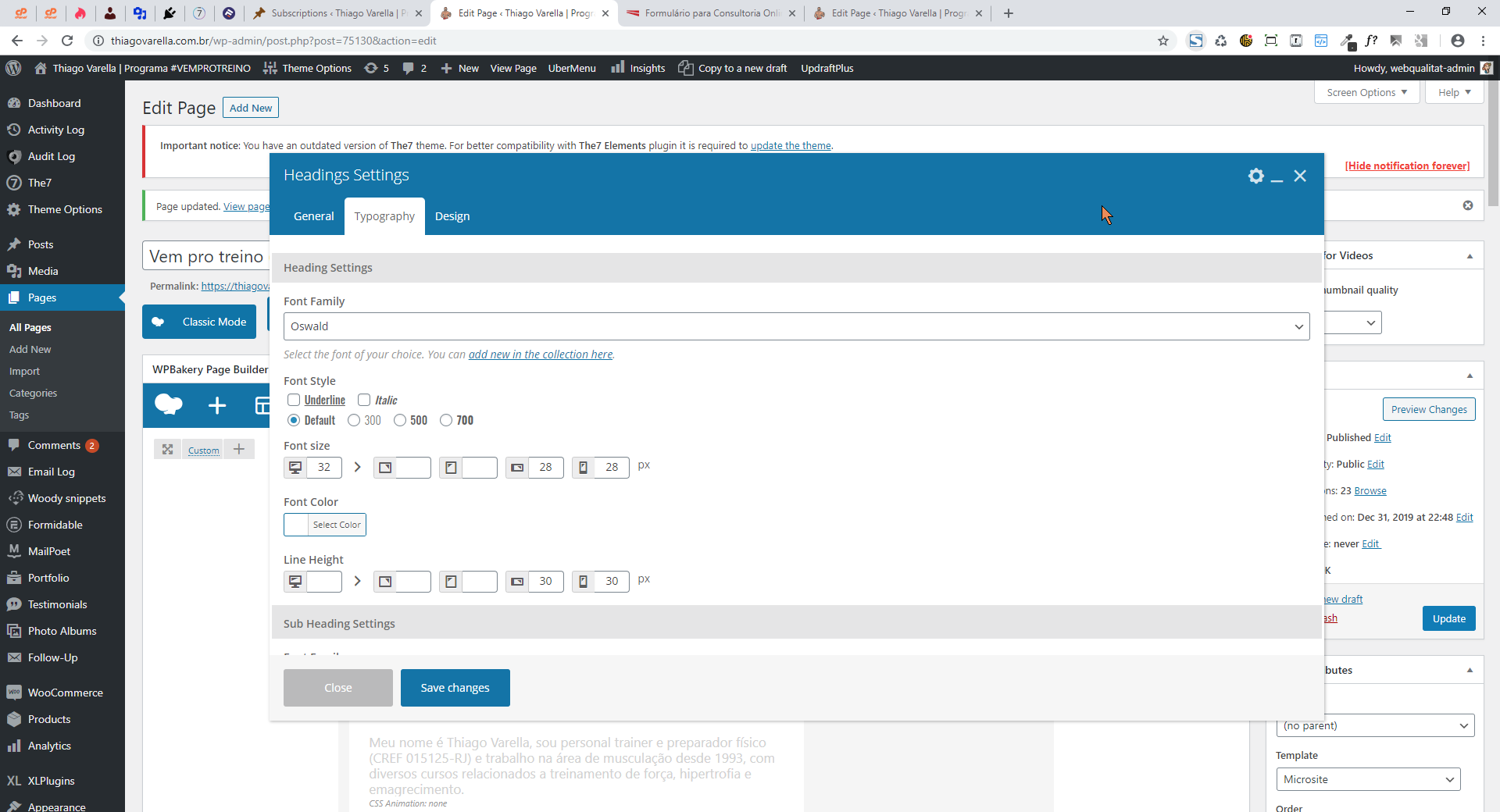Open the Font Color swatch
This screenshot has width=1500, height=812.
pos(296,525)
